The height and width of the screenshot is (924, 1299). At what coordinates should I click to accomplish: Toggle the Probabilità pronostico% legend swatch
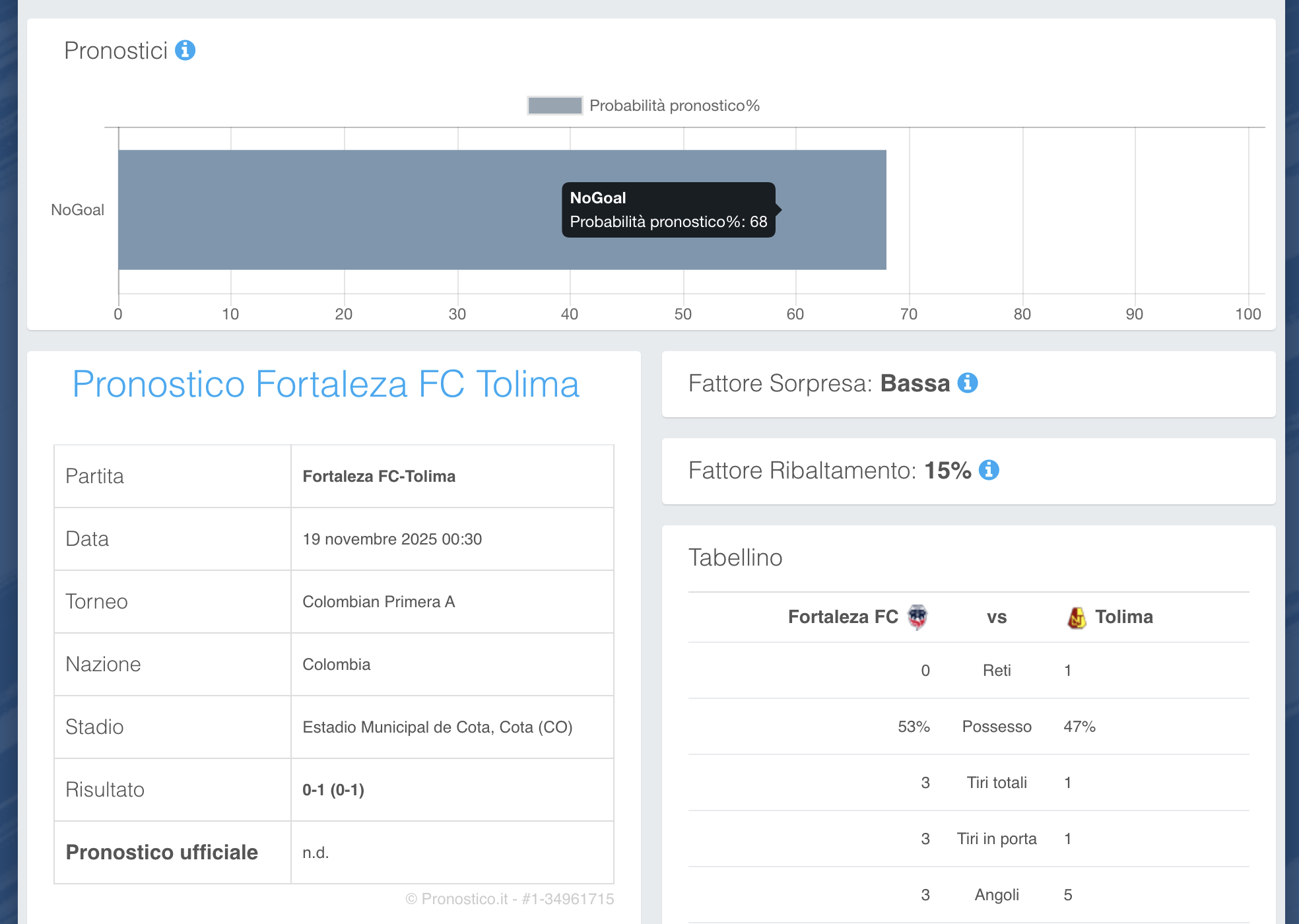tap(554, 106)
